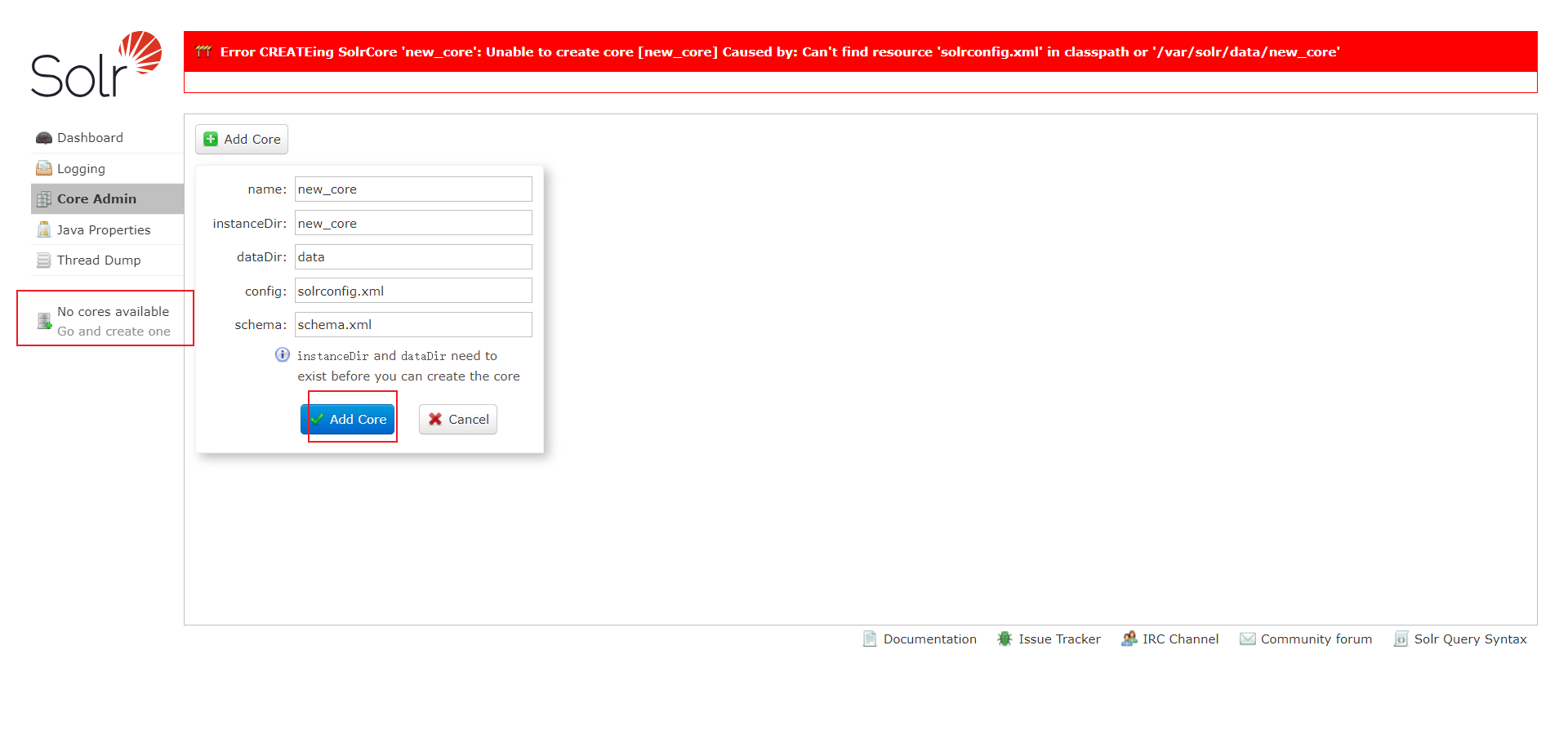Open the Documentation link
The height and width of the screenshot is (730, 1568).
pyautogui.click(x=920, y=639)
